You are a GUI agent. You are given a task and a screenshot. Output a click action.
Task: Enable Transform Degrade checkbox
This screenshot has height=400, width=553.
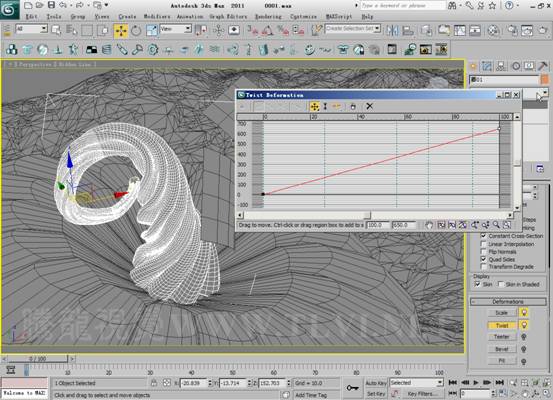pyautogui.click(x=484, y=267)
